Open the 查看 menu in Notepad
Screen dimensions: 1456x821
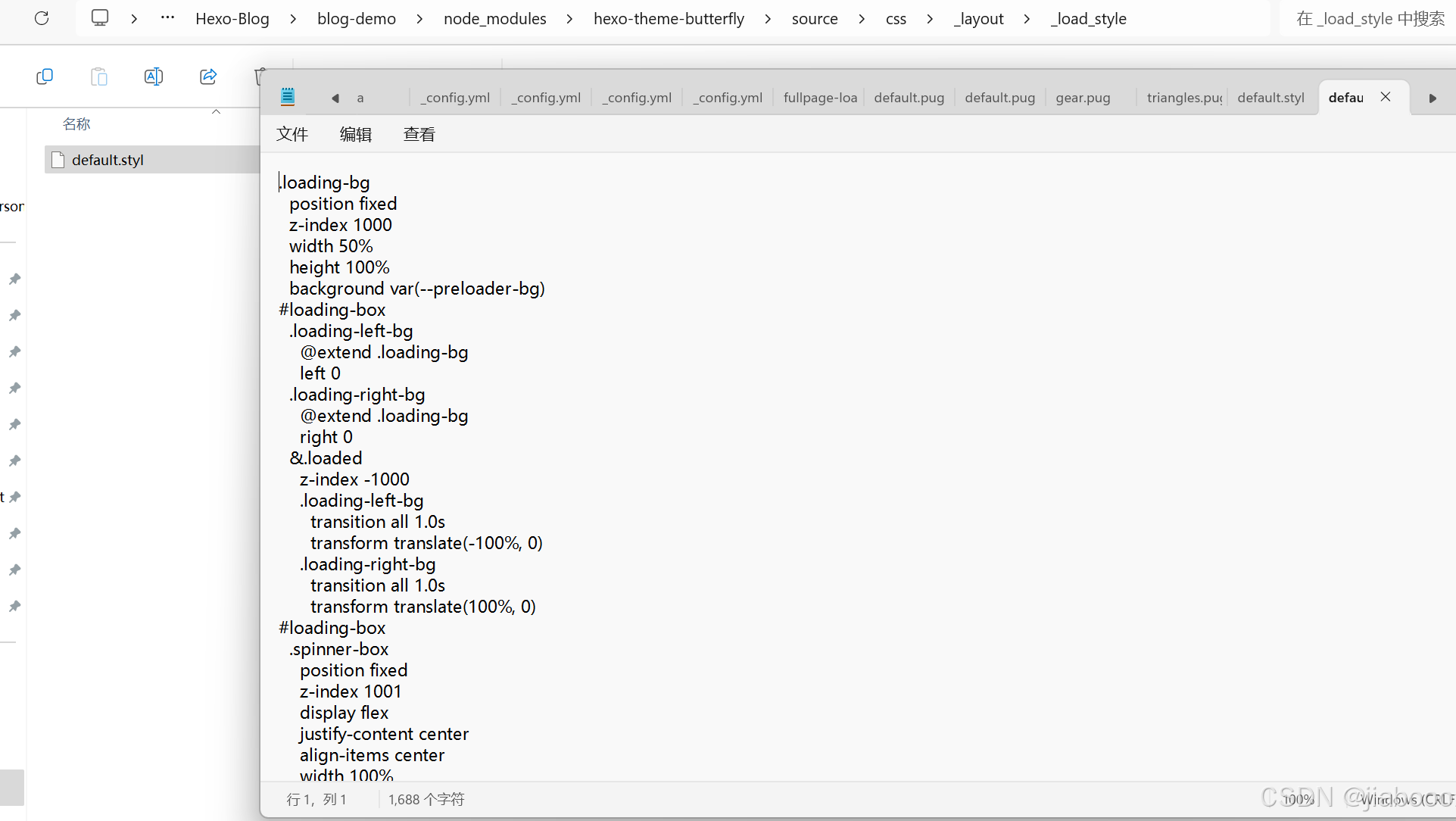419,135
